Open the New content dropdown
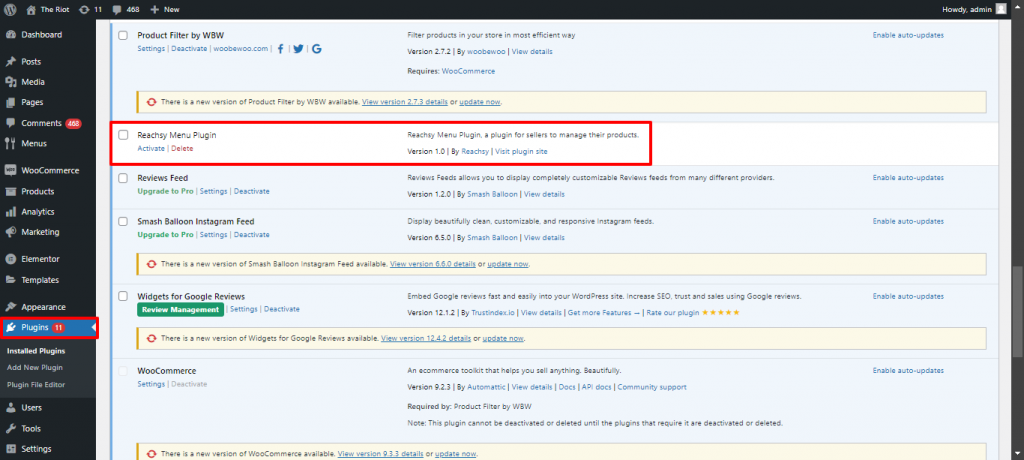Screen dimensions: 1024x460 coord(165,9)
